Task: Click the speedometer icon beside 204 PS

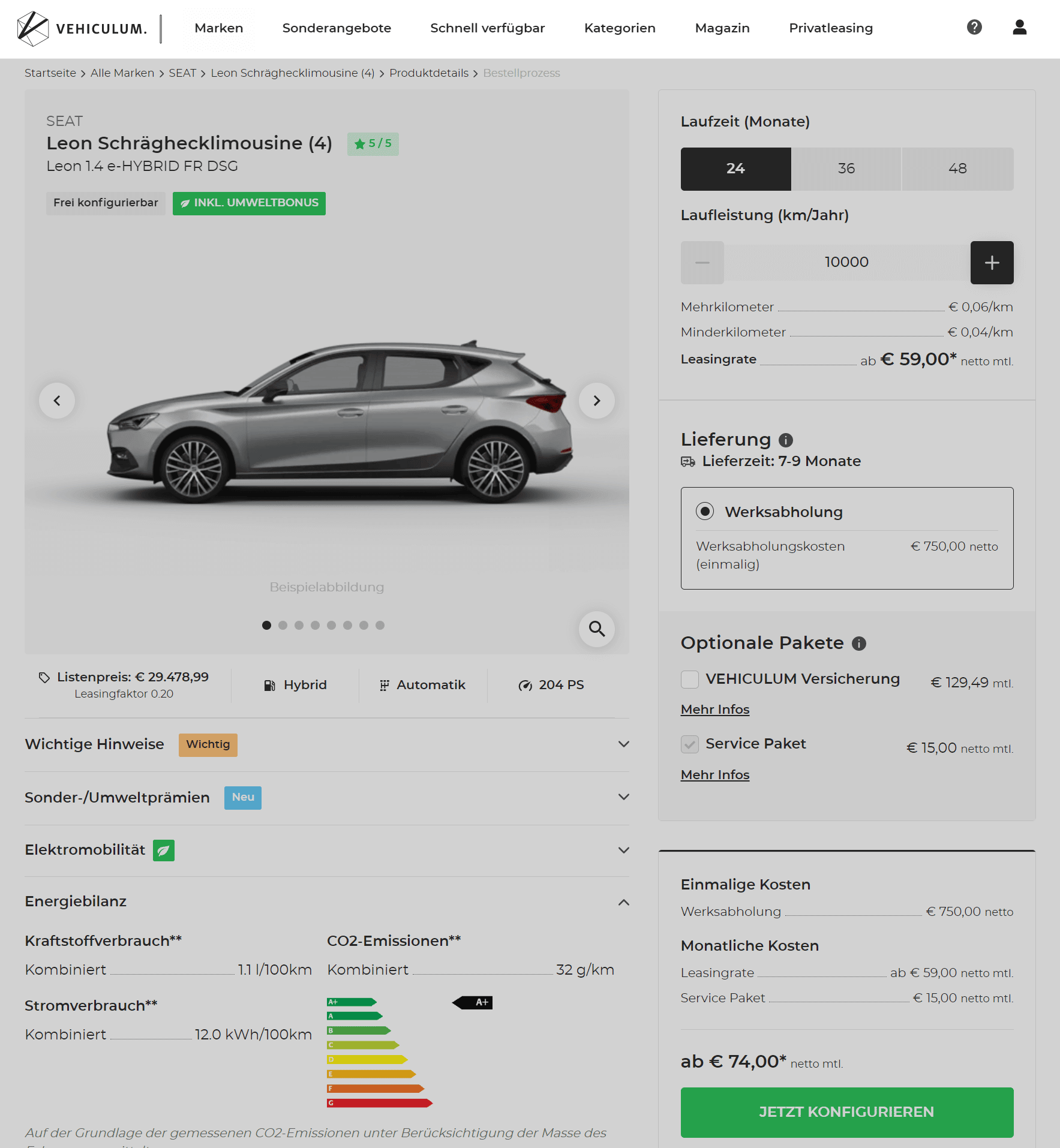Action: coord(525,685)
